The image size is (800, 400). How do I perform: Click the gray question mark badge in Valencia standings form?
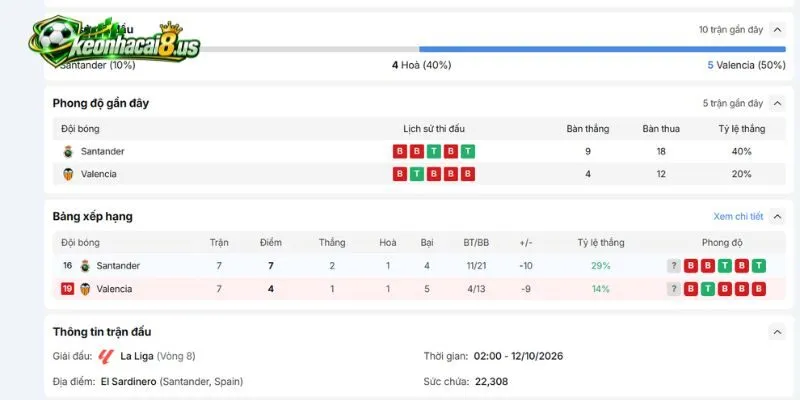coord(674,289)
